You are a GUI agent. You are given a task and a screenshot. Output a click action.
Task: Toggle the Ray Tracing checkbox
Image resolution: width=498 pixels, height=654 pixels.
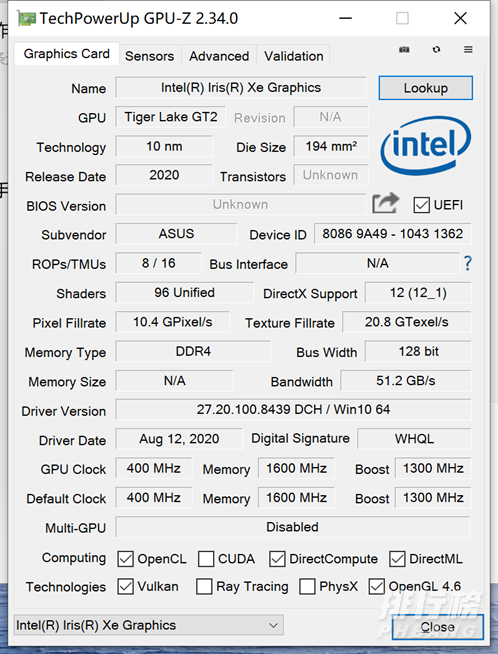(x=204, y=586)
